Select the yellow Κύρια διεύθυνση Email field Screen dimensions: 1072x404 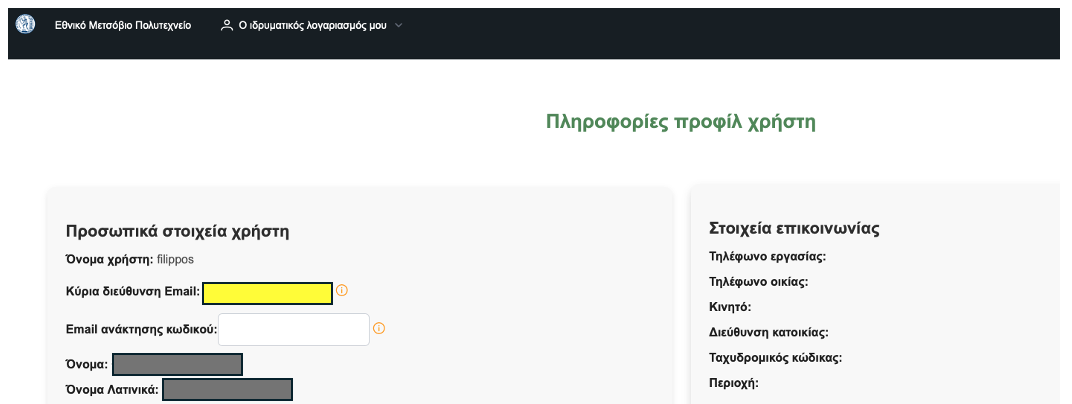[267, 292]
